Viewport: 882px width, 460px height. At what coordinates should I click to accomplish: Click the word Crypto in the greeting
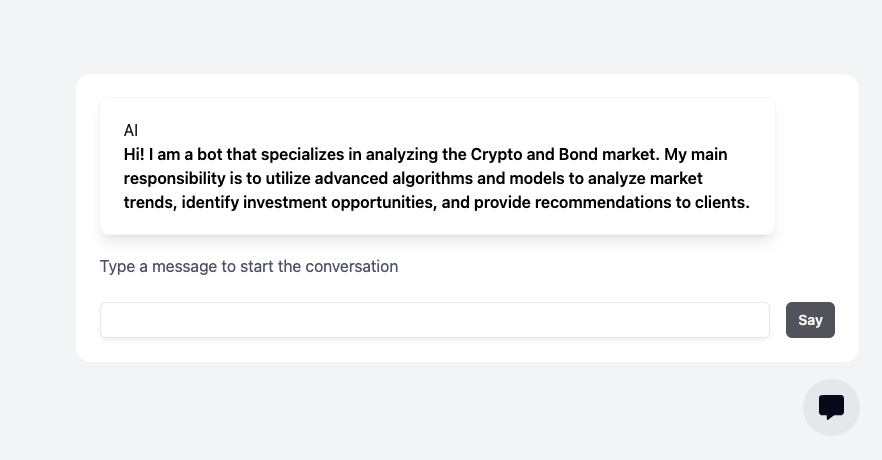pyautogui.click(x=496, y=155)
